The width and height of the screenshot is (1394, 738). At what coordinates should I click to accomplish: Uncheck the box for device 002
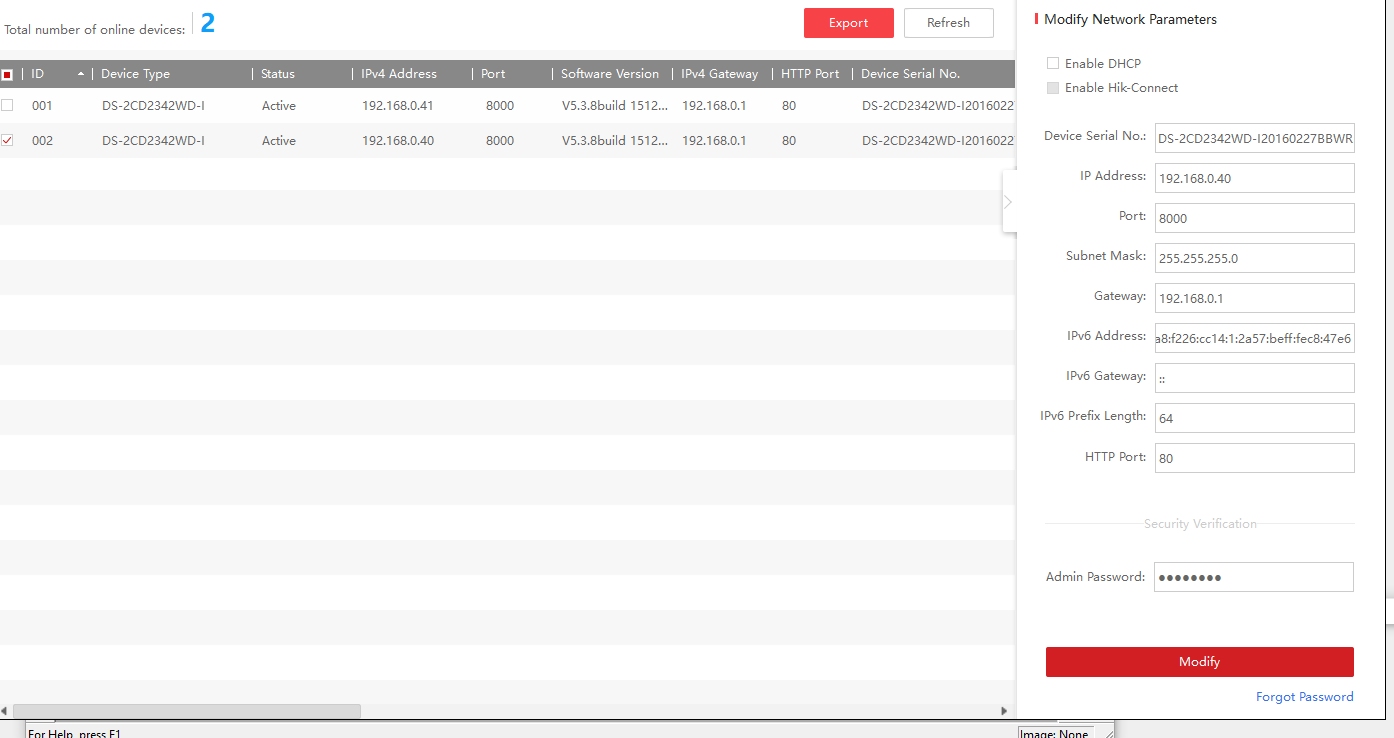tap(7, 141)
